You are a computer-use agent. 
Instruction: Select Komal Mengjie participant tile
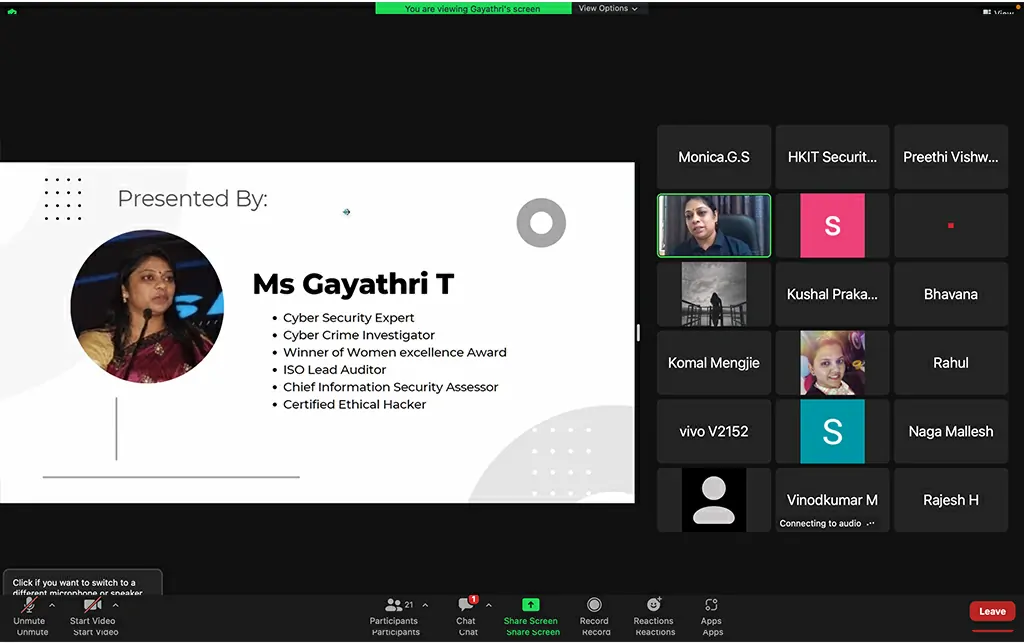point(714,362)
